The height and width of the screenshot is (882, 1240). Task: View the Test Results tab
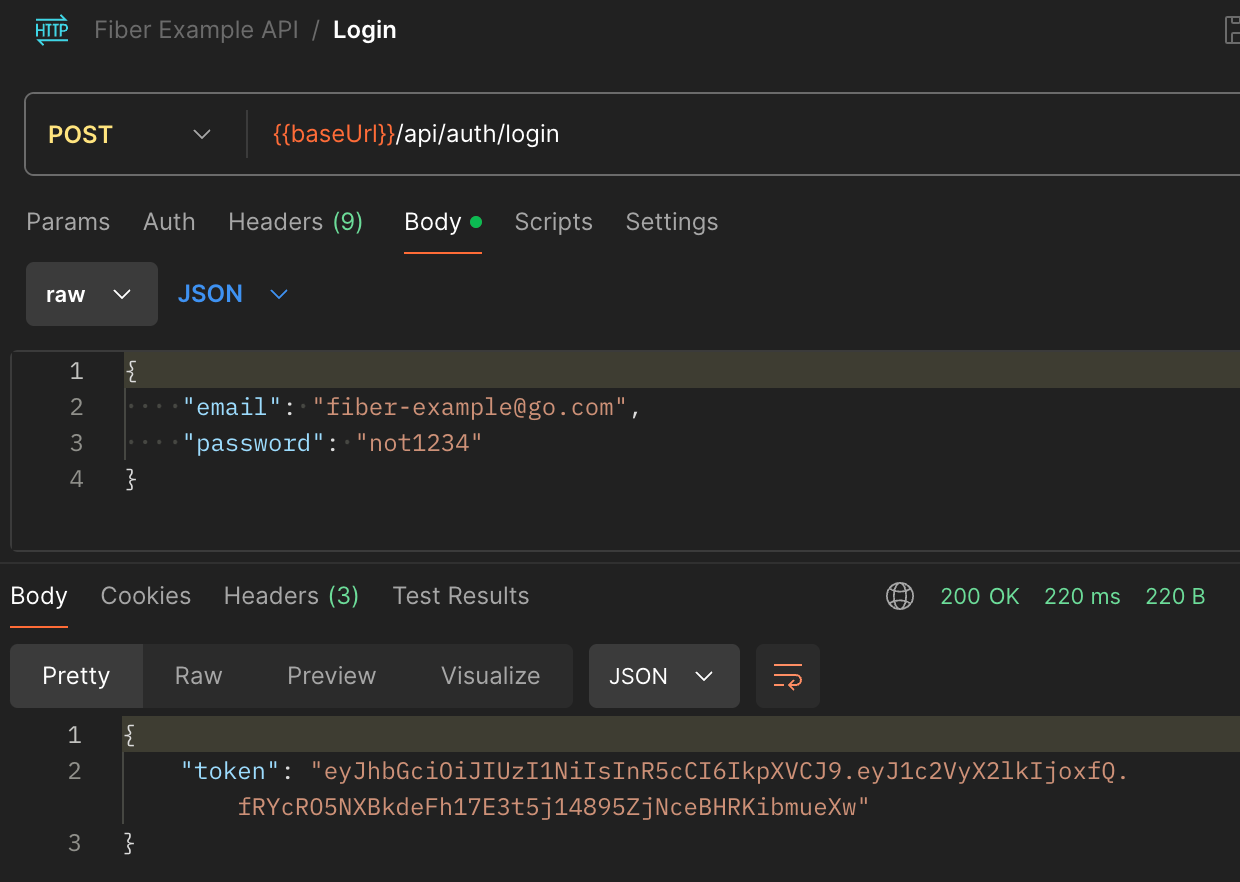461,596
